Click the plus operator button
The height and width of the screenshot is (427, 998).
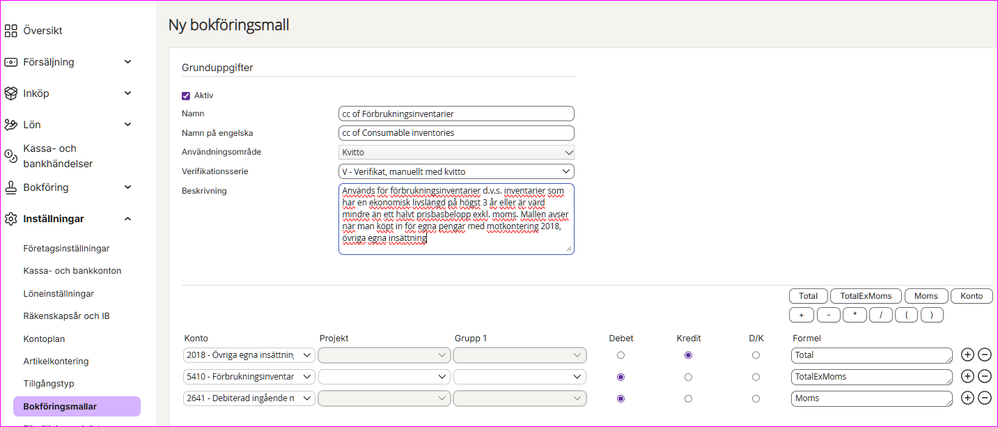(x=801, y=315)
